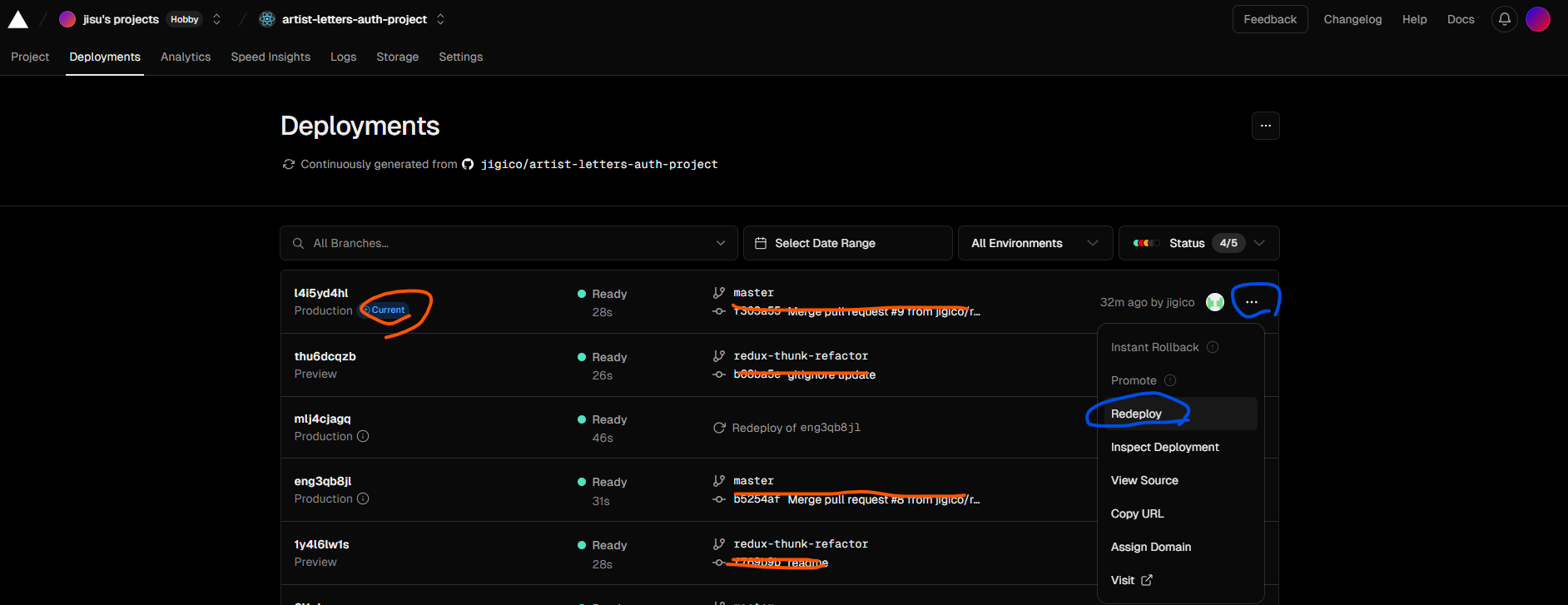
Task: Click the Ready status dot for mlj4cjagq
Action: click(581, 419)
